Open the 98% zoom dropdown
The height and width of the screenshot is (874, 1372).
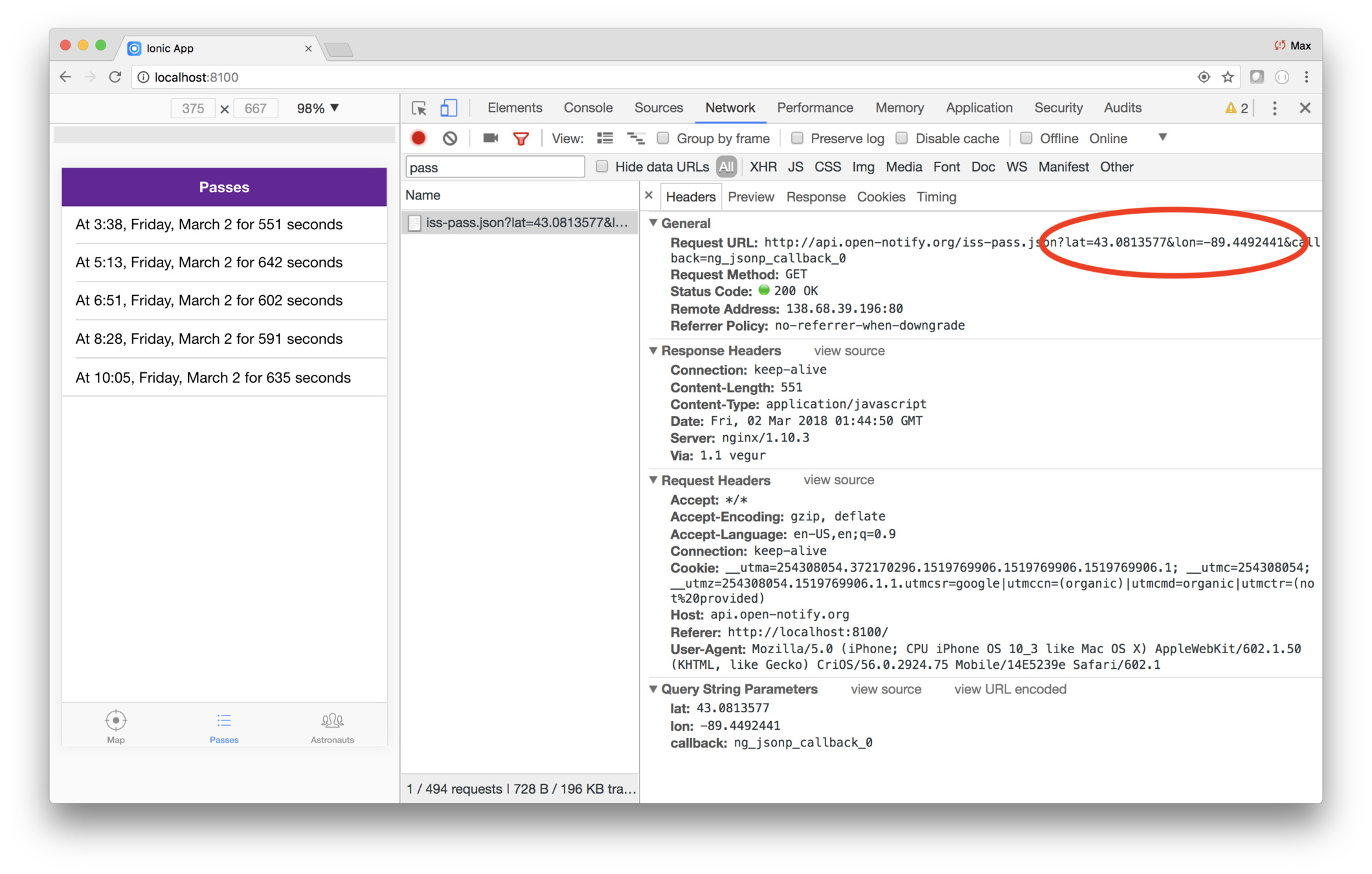(317, 108)
